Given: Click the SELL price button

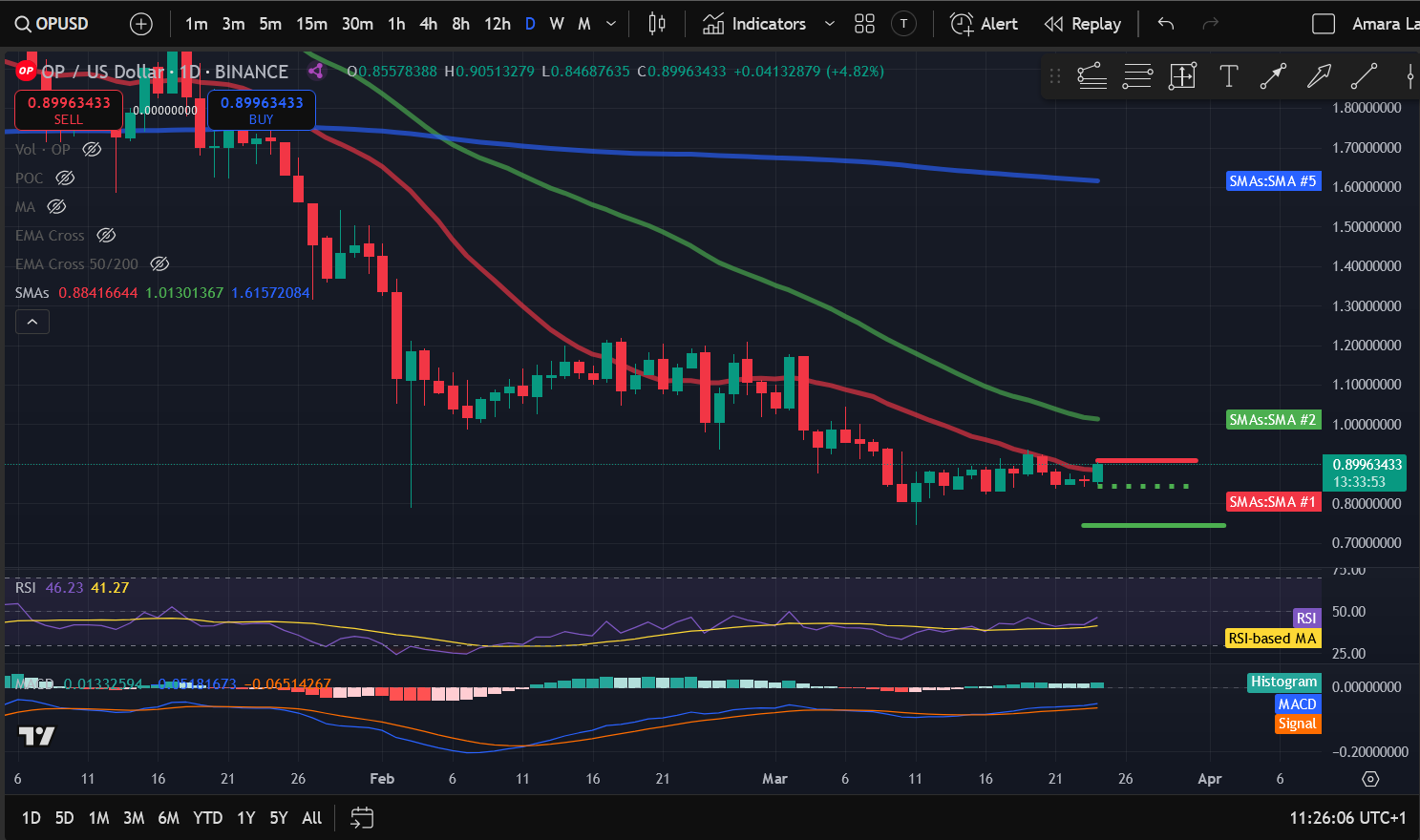Looking at the screenshot, I should pyautogui.click(x=69, y=110).
